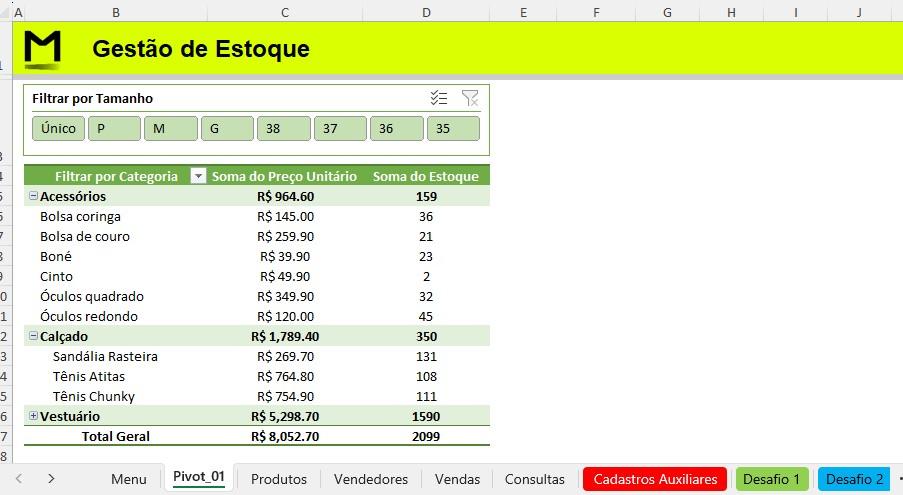Select size 36 in slicer
Screen dimensions: 903x495
pos(396,128)
